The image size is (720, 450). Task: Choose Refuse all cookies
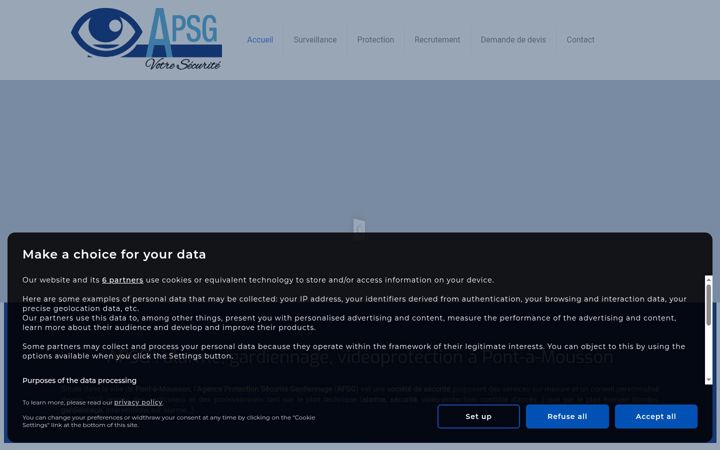567,416
